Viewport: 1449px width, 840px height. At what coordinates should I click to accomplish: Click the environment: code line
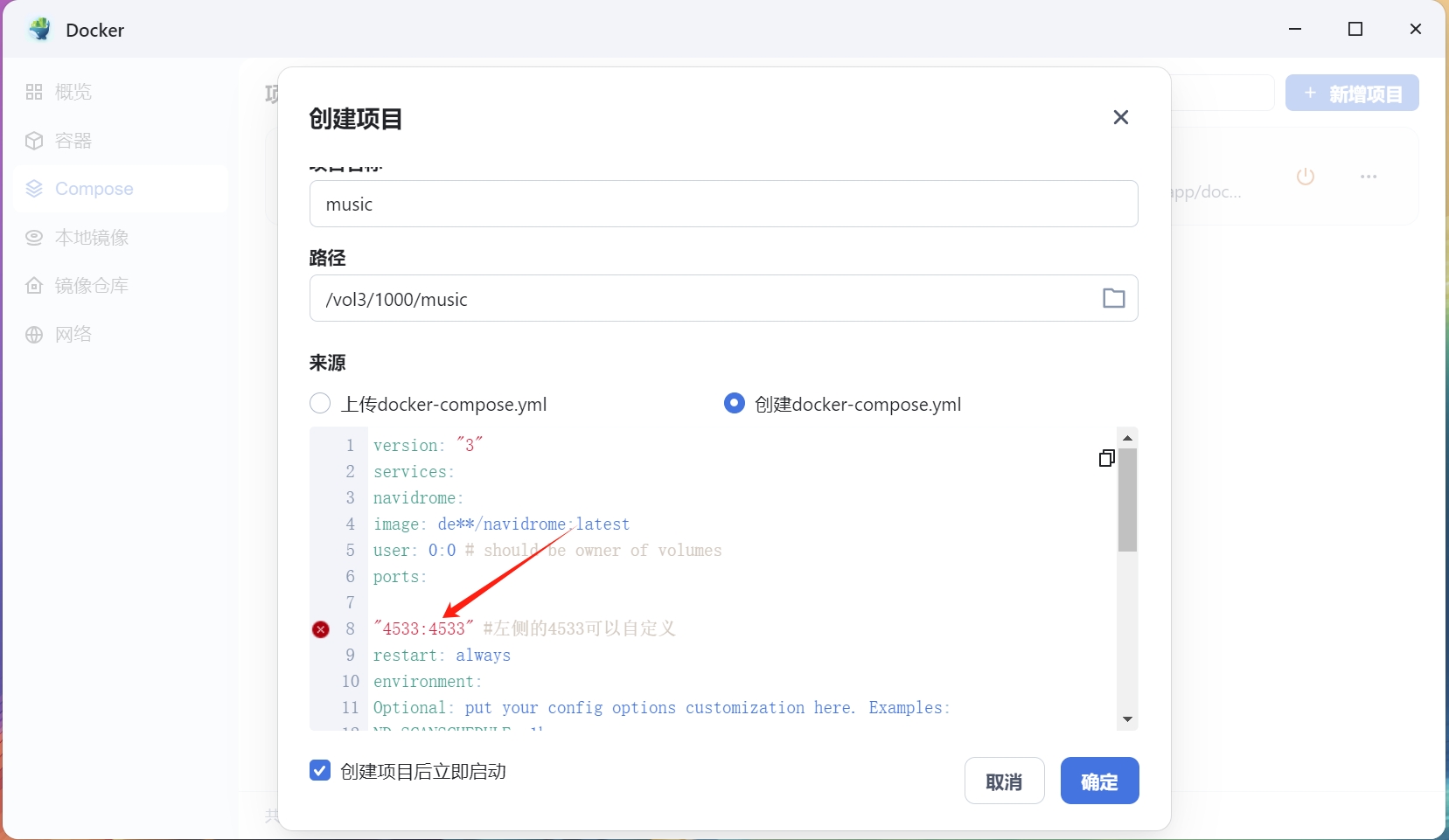pos(428,681)
